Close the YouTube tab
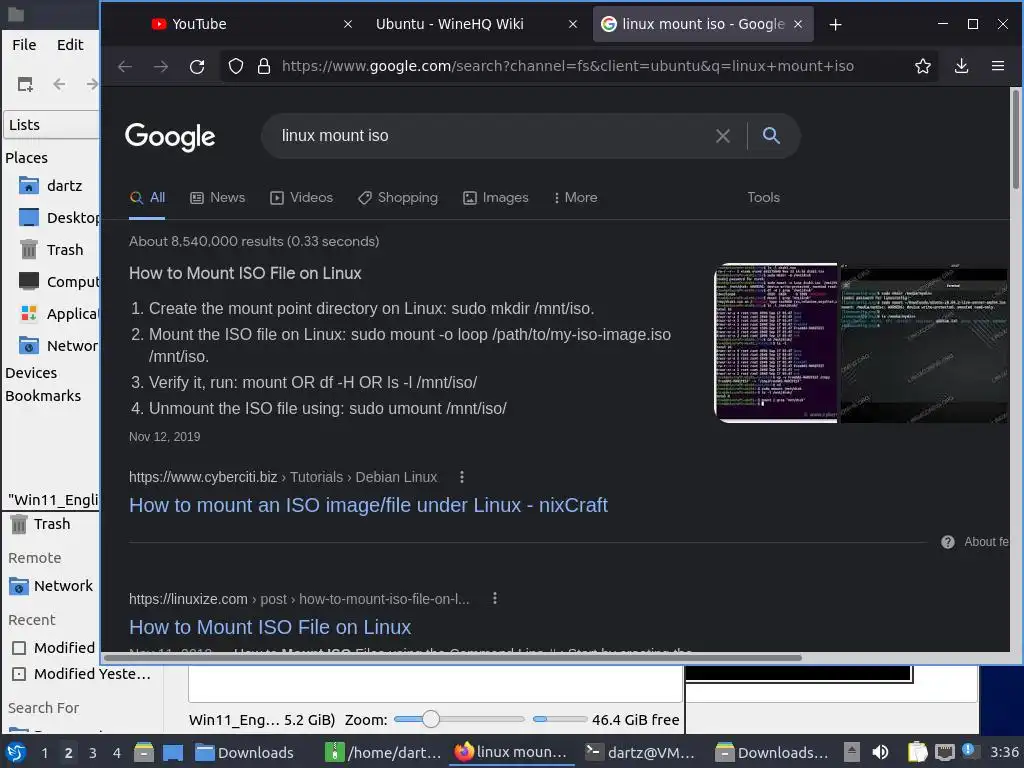This screenshot has height=768, width=1024. [x=347, y=24]
